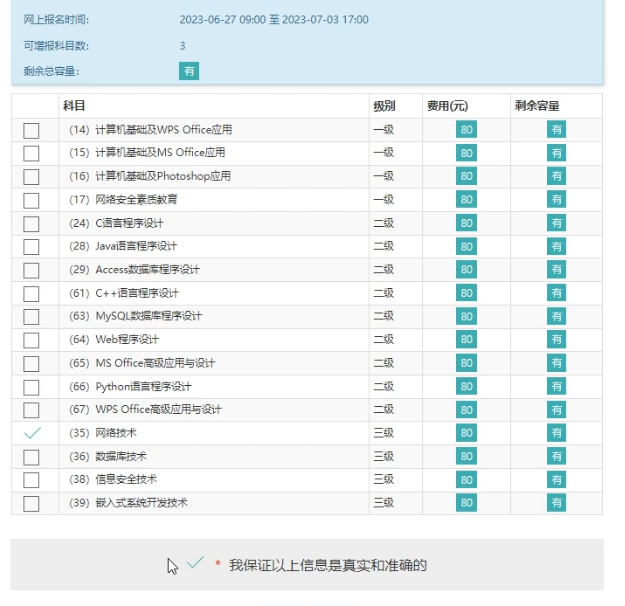Click the 有 capacity badge for Python语言程序设计
The height and width of the screenshot is (606, 625).
pyautogui.click(x=556, y=386)
